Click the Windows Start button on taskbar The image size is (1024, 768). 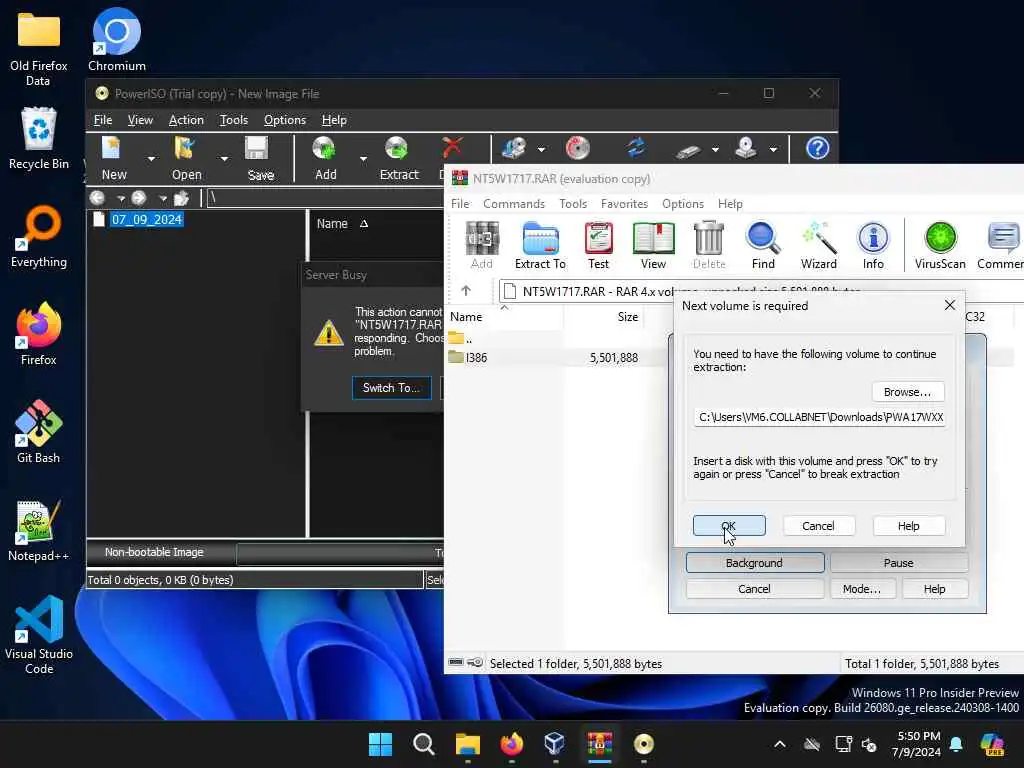tap(380, 744)
